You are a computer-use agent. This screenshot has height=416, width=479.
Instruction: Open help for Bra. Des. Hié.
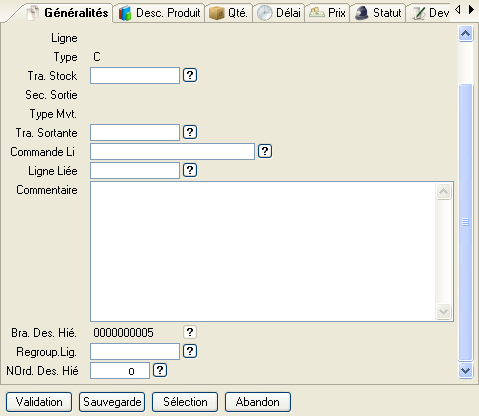coord(190,332)
